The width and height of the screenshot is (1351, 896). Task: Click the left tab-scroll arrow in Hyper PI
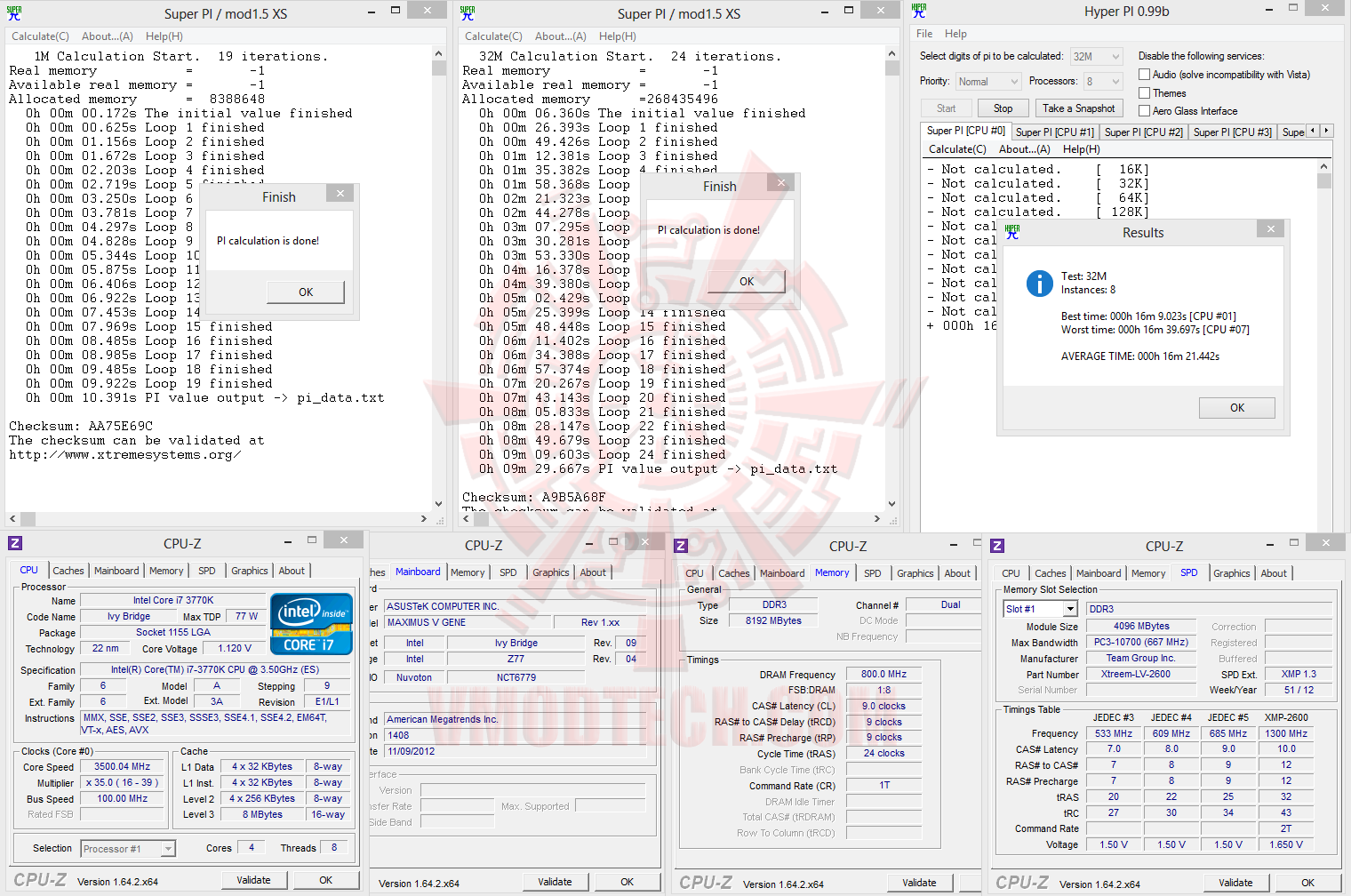[x=1313, y=131]
